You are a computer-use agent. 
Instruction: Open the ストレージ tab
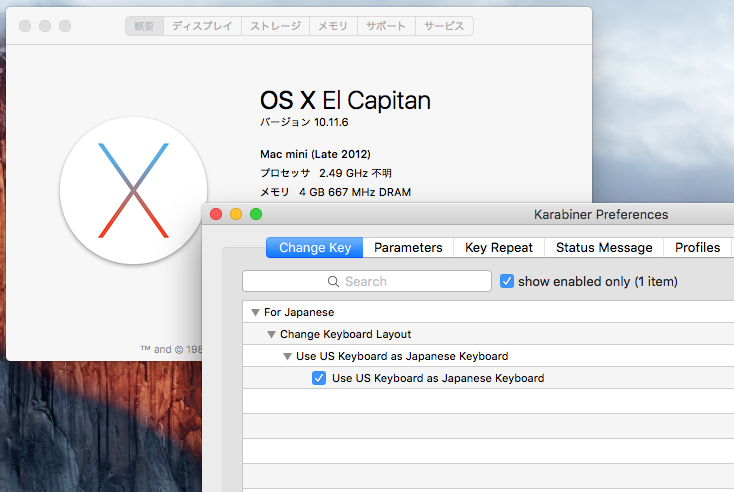point(275,26)
